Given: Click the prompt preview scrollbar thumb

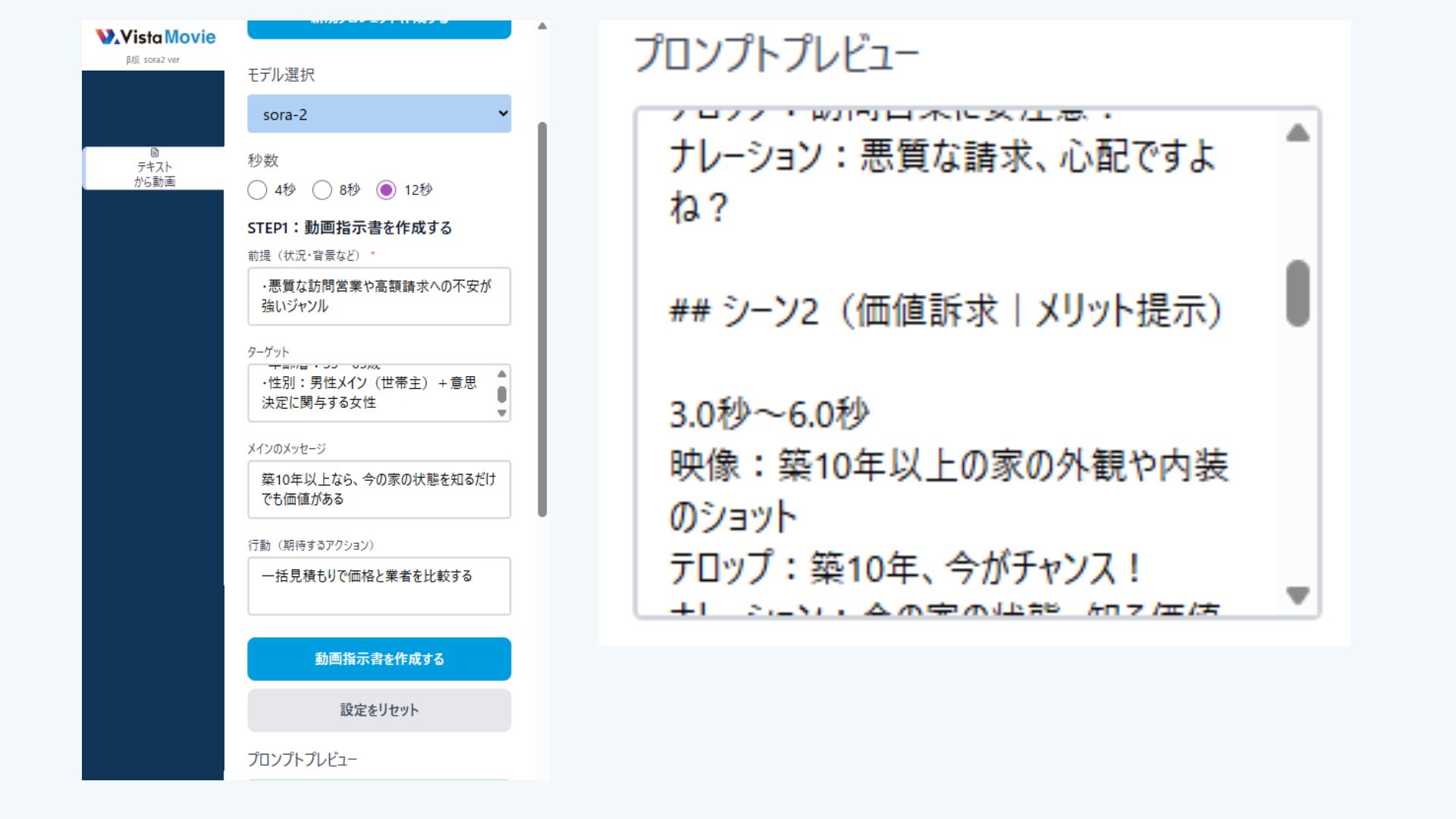Looking at the screenshot, I should [x=1298, y=293].
